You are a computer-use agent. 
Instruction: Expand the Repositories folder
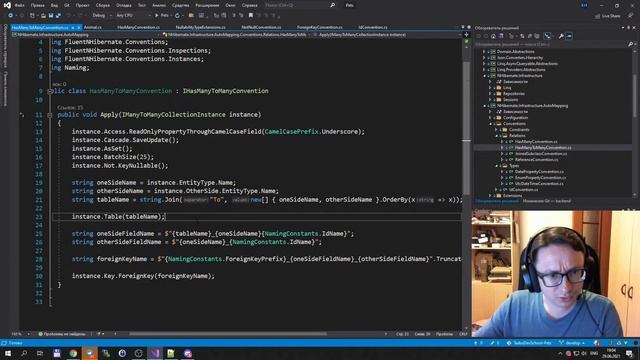490,93
